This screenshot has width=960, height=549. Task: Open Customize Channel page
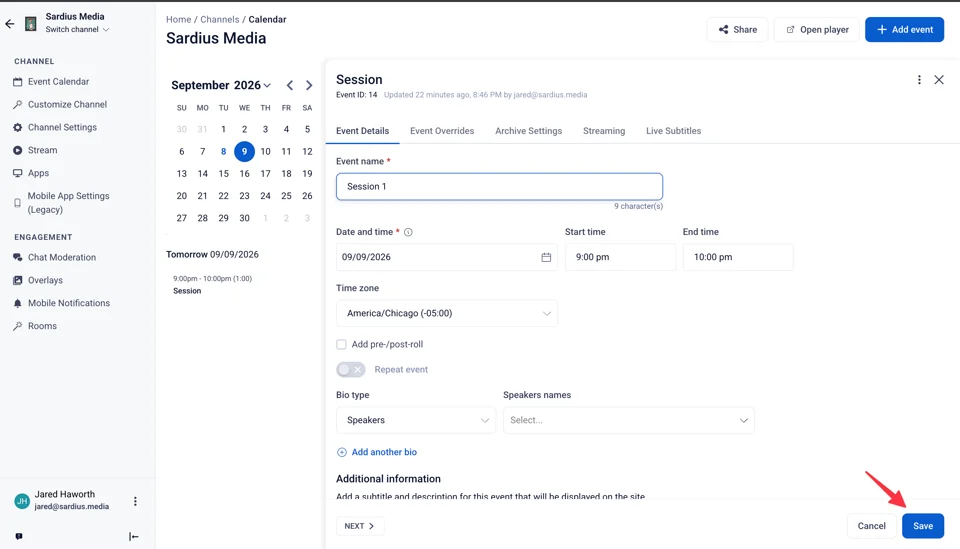67,104
